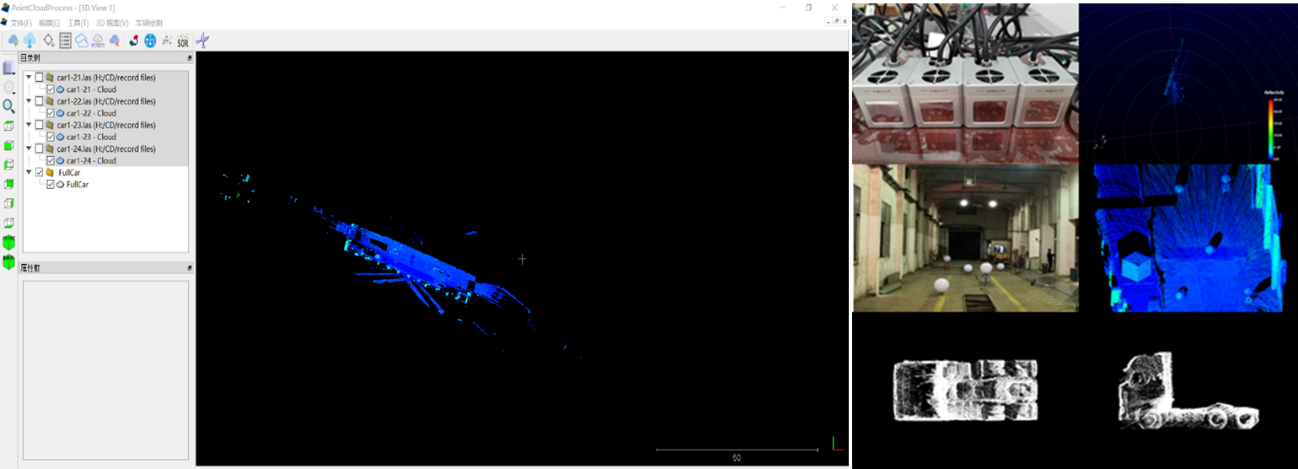Open the list view toolbar icon

tap(65, 41)
